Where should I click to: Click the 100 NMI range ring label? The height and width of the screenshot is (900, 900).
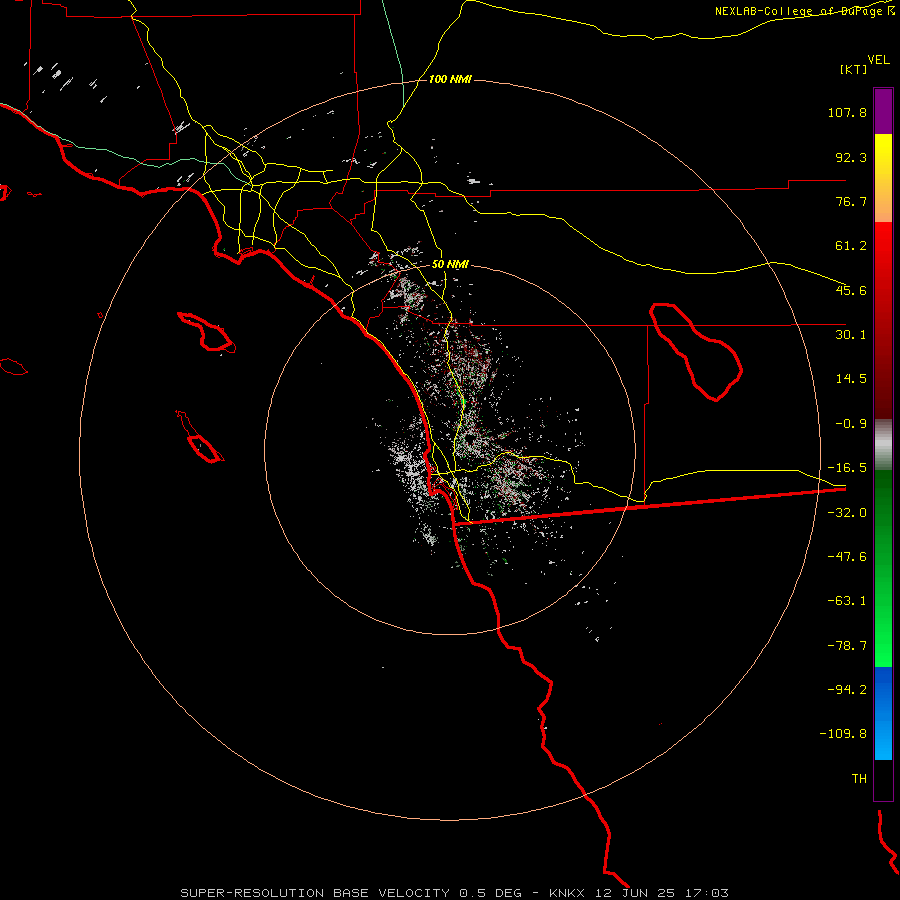pyautogui.click(x=450, y=79)
